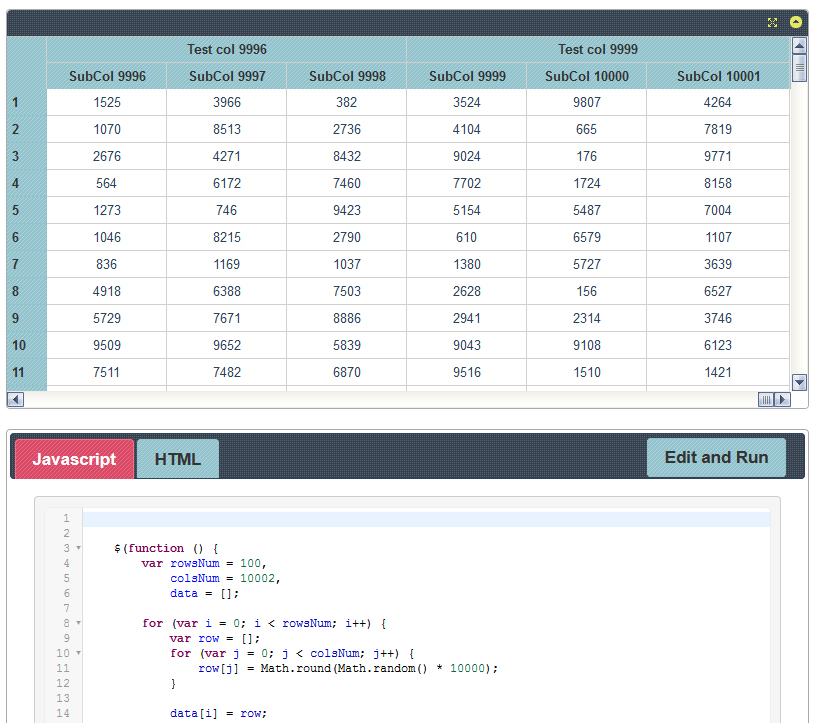Click the vertical scrollbar thumb
The image size is (815, 723).
tap(799, 68)
